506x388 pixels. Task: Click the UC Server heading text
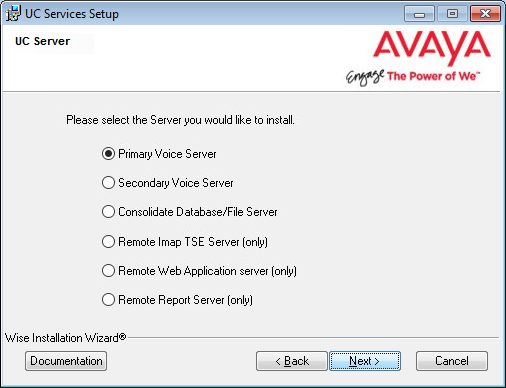point(43,41)
